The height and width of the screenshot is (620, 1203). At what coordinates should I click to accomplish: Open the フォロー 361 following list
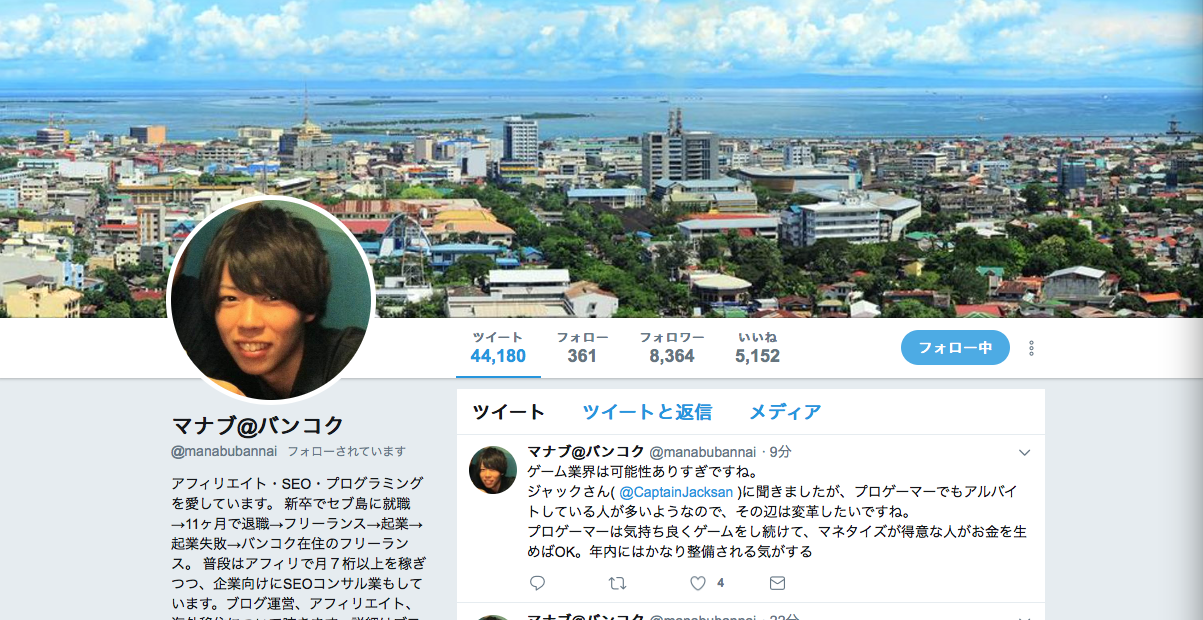[x=582, y=347]
